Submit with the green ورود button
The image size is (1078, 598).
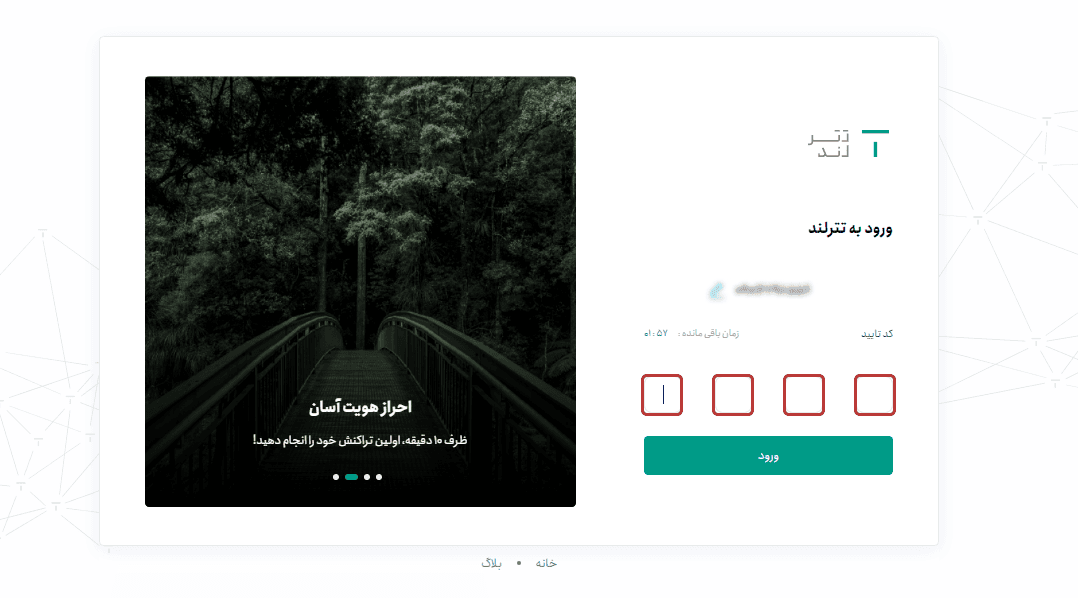click(x=768, y=456)
